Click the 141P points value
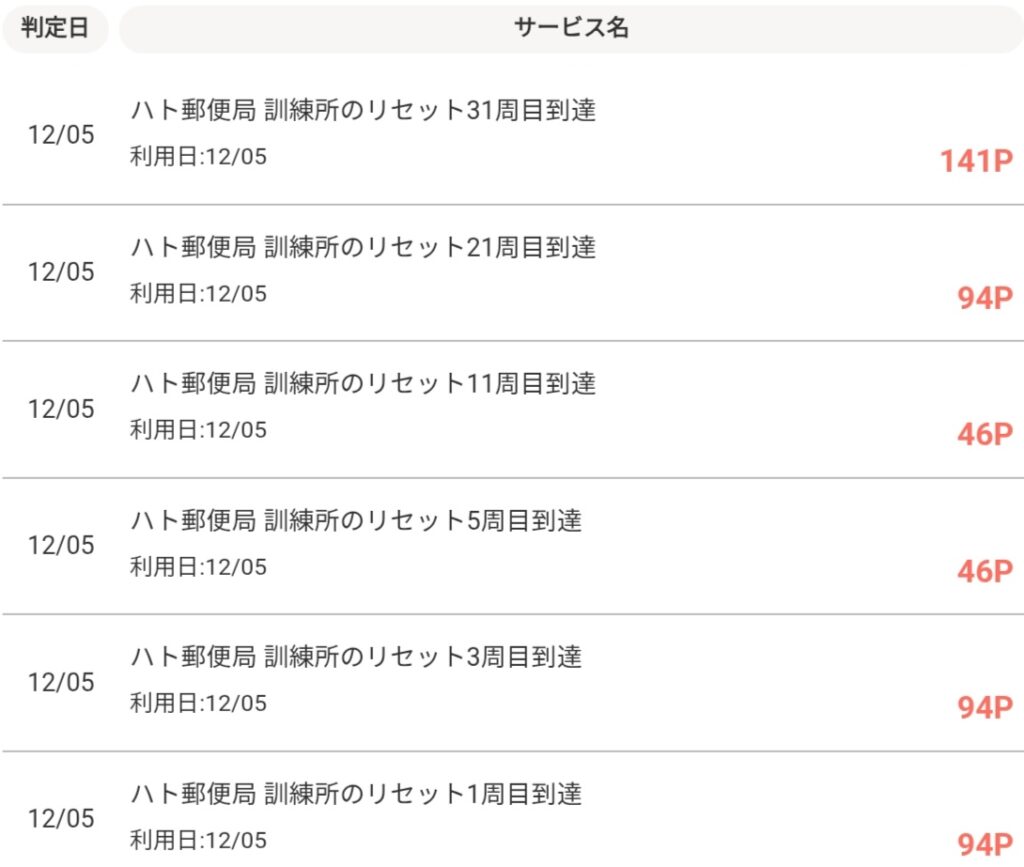 tap(976, 161)
